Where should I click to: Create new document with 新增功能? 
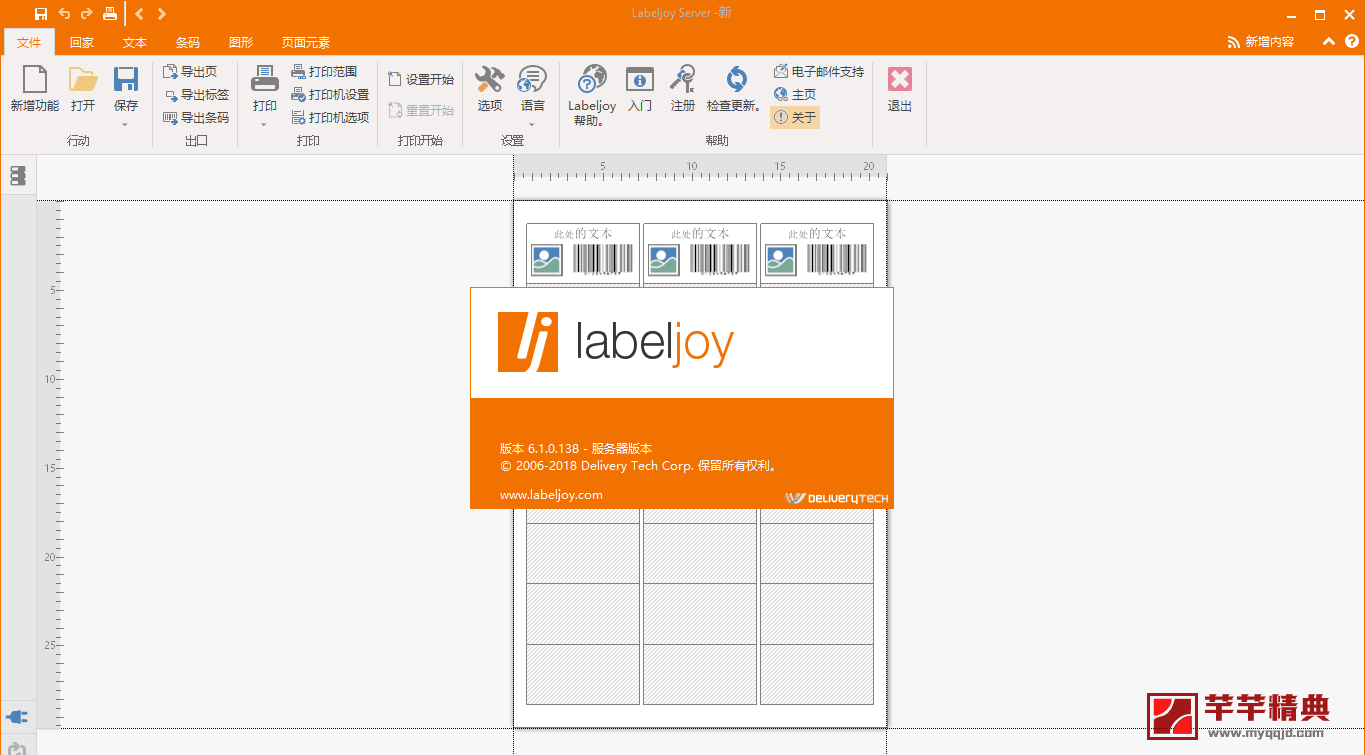[35, 89]
